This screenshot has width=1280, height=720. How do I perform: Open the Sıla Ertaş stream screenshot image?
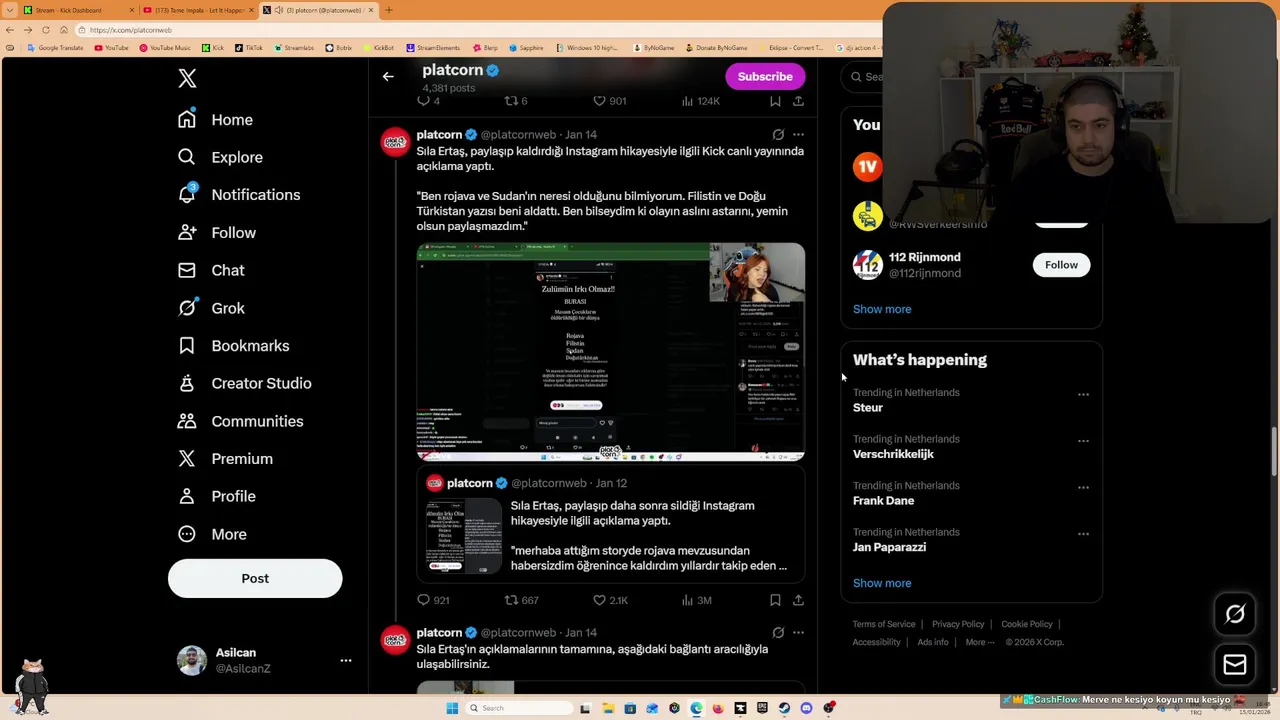click(611, 352)
